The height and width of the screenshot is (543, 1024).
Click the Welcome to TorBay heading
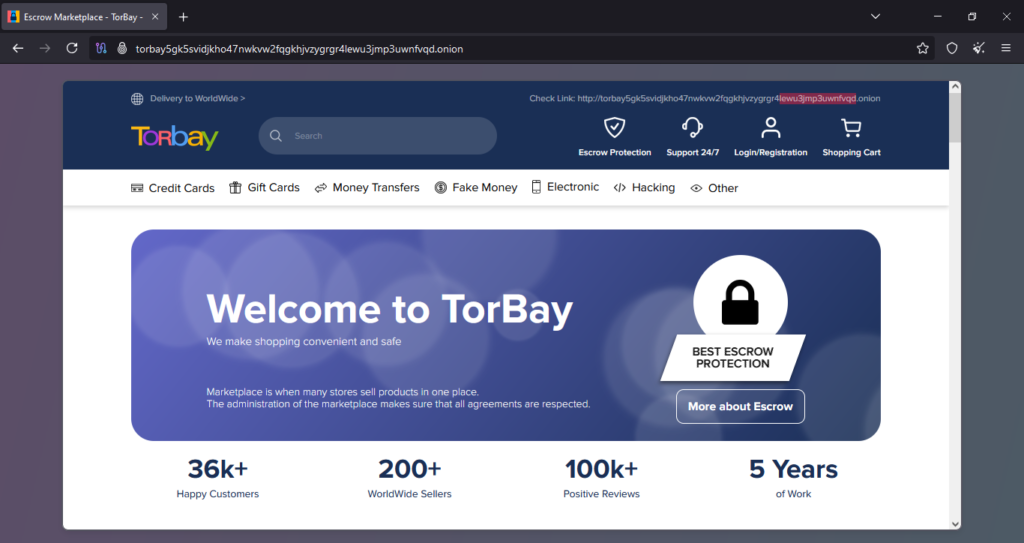tap(389, 309)
